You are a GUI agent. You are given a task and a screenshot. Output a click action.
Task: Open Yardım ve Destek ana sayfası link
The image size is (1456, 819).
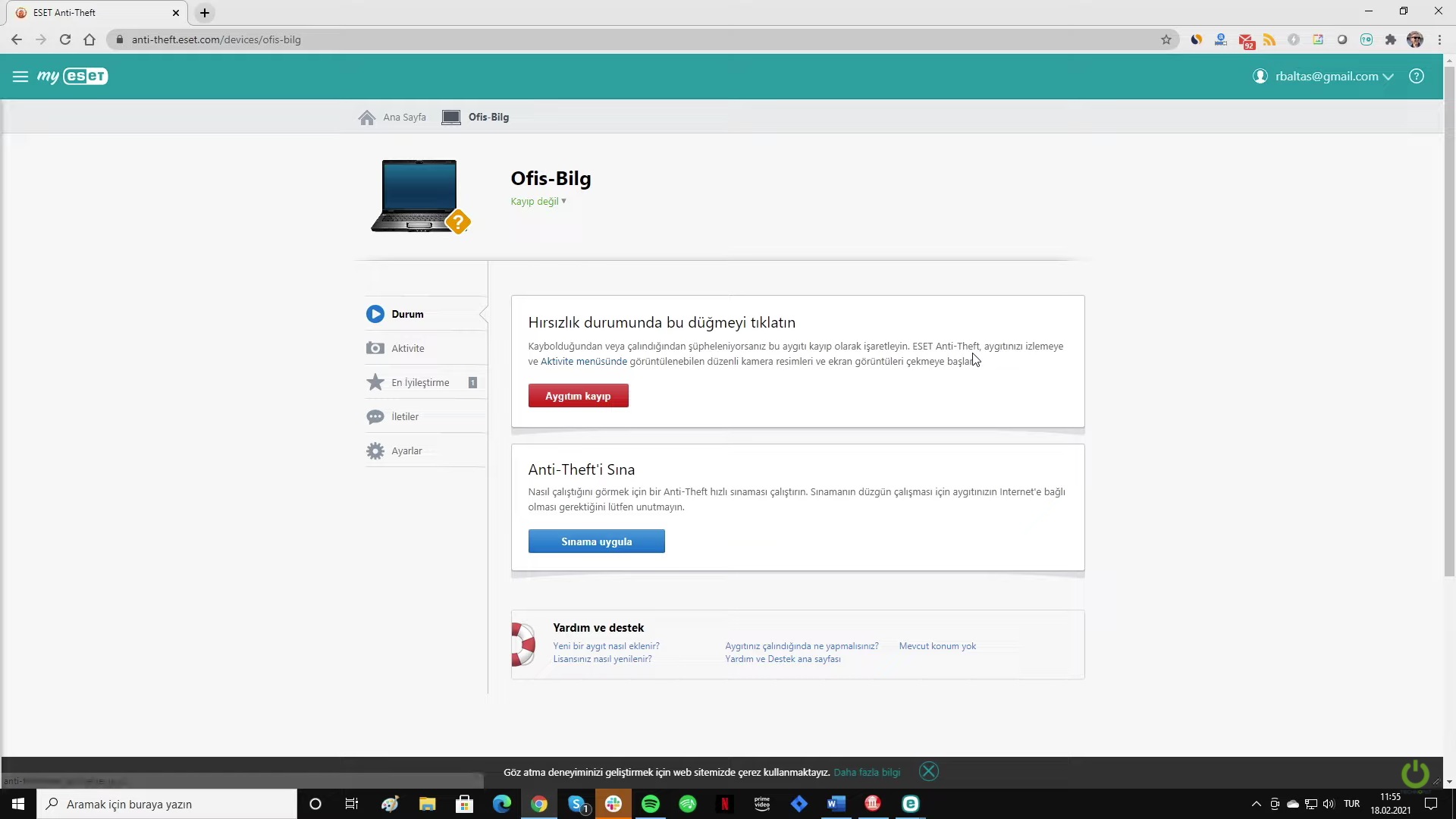tap(782, 659)
